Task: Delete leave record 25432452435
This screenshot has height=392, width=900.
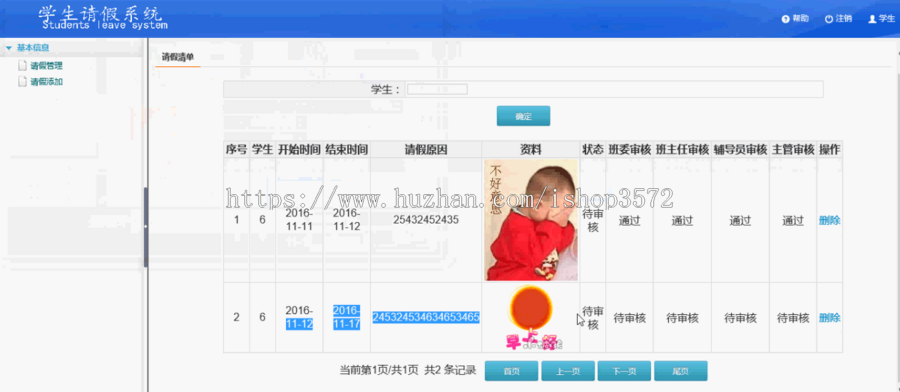Action: point(829,220)
